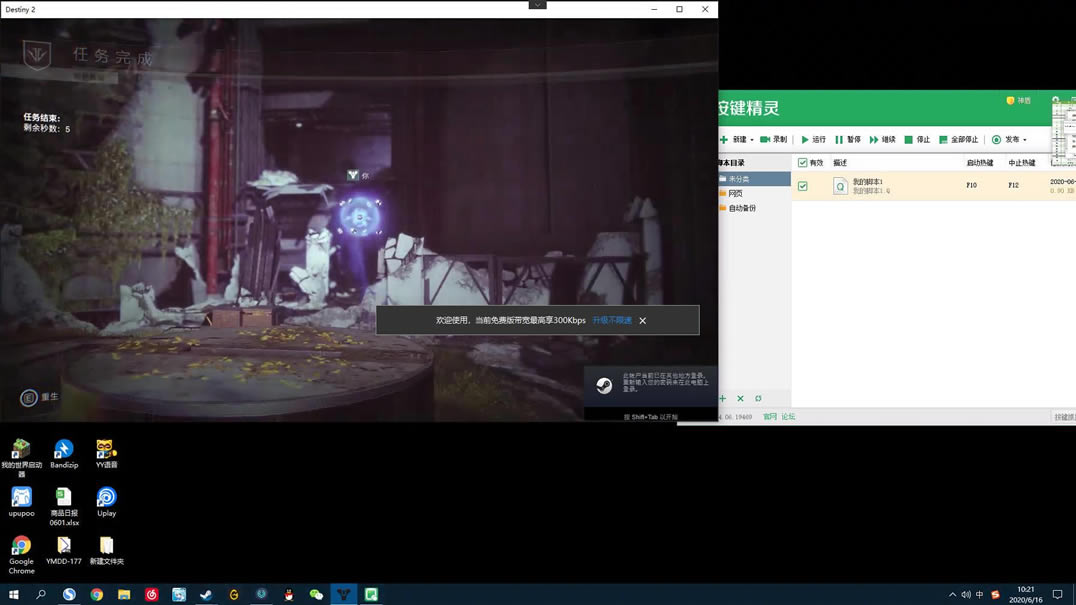The width and height of the screenshot is (1076, 605).
Task: Click the add folder plus icon
Action: [x=723, y=398]
